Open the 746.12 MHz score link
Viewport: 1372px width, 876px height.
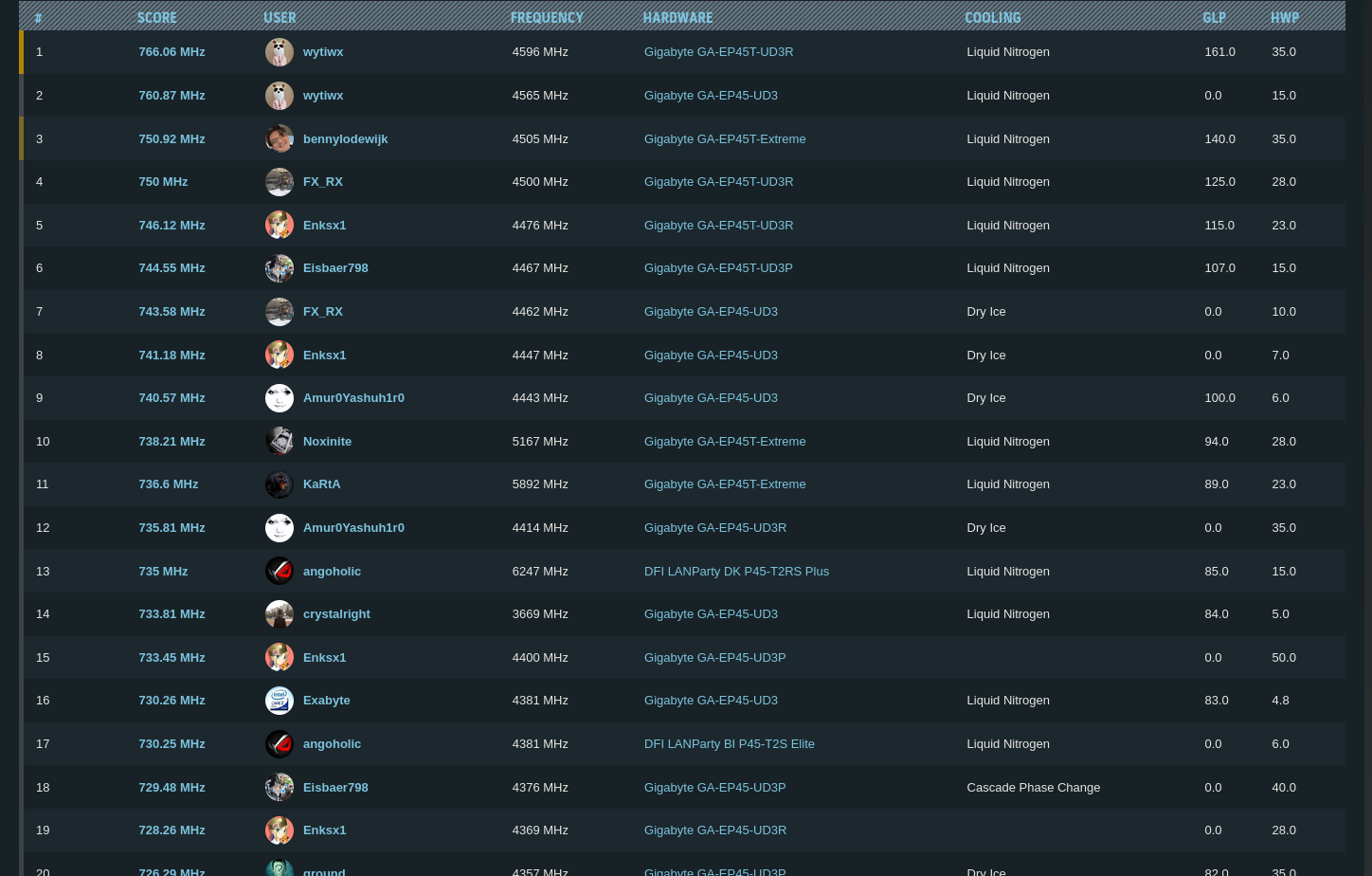click(x=171, y=226)
